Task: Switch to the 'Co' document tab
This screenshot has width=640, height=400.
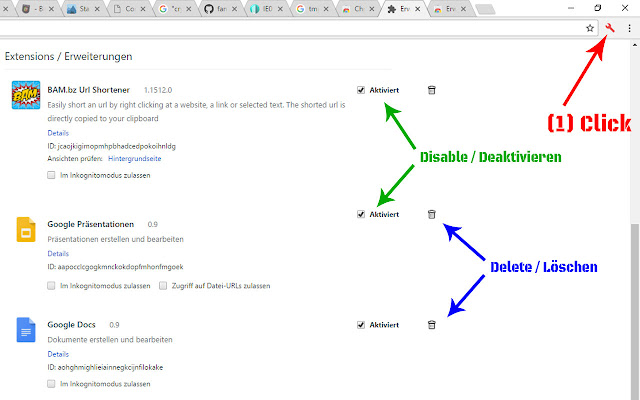Action: pos(128,9)
